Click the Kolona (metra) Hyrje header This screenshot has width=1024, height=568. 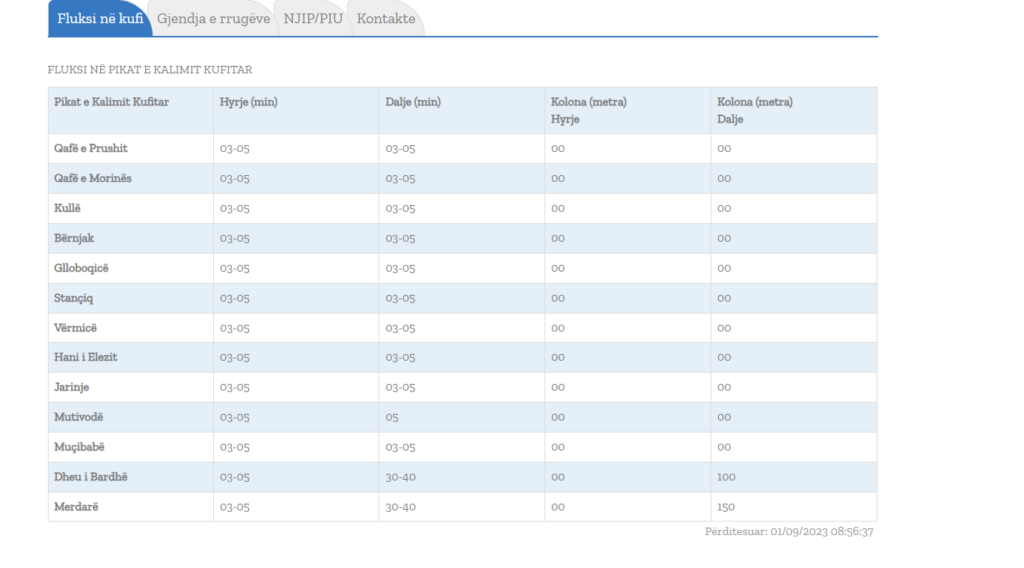click(589, 110)
